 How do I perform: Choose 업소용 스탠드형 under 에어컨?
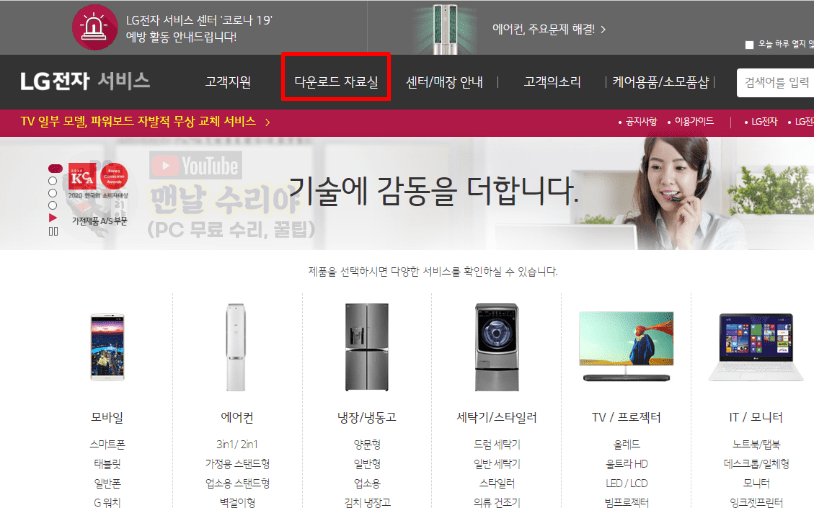pos(237,483)
